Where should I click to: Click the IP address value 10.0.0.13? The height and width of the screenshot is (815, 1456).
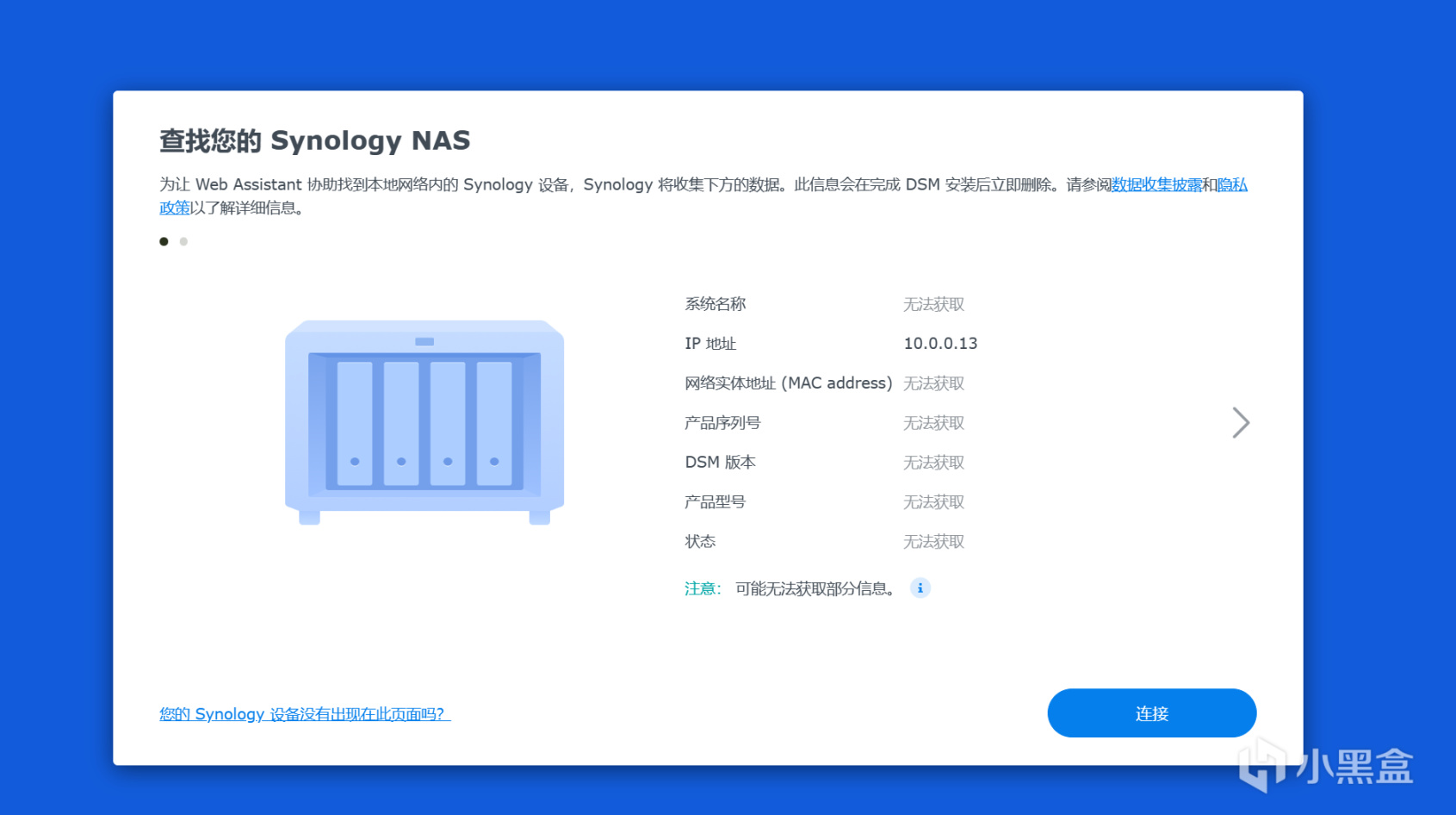[940, 344]
